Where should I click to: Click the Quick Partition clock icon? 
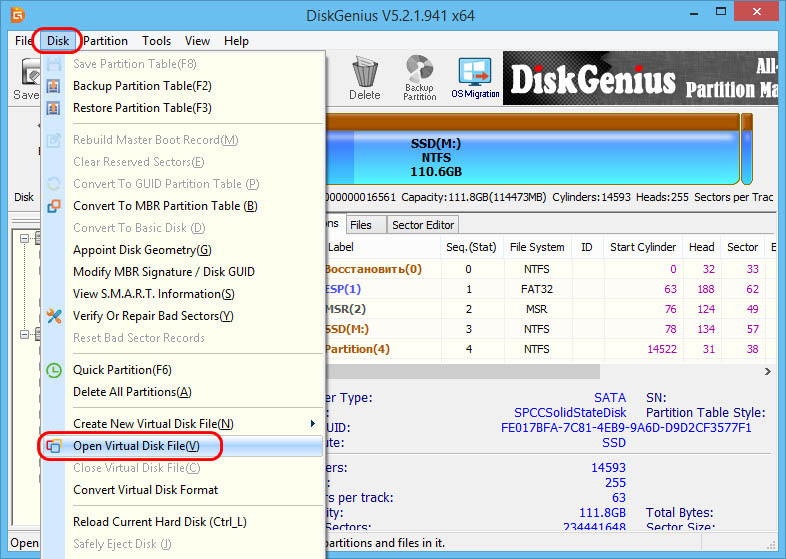(54, 370)
